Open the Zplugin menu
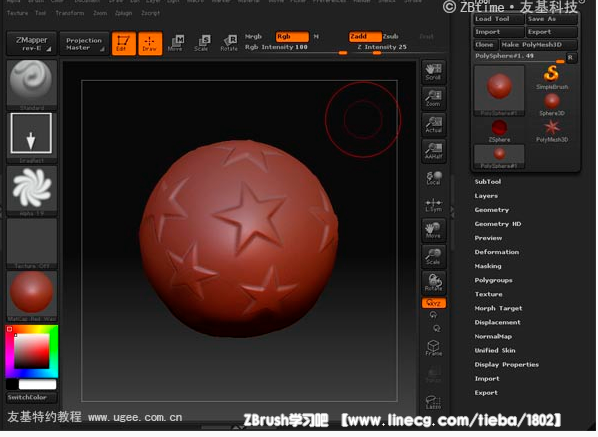Image resolution: width=598 pixels, height=437 pixels. [x=124, y=13]
